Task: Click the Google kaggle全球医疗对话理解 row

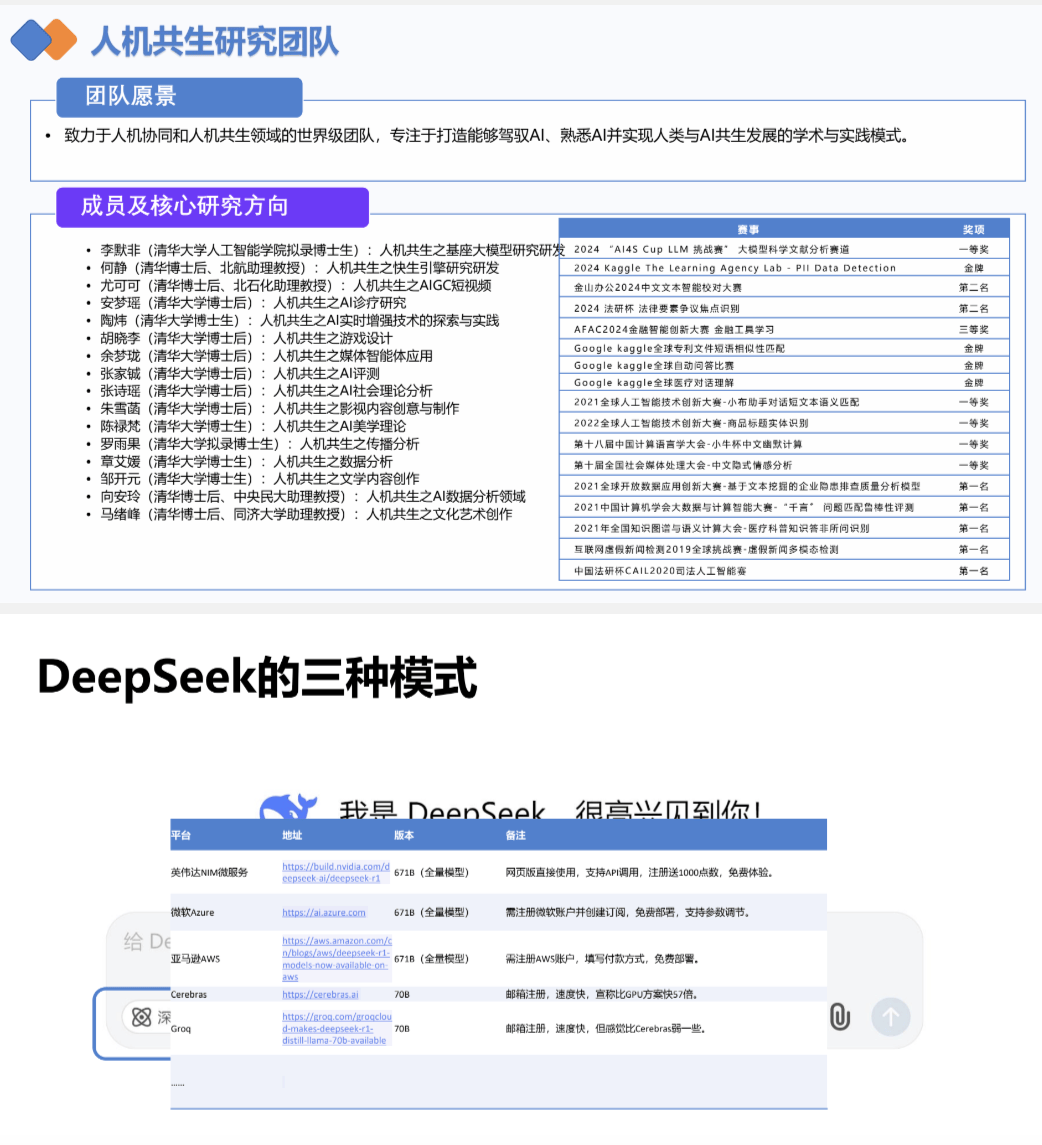Action: (784, 383)
